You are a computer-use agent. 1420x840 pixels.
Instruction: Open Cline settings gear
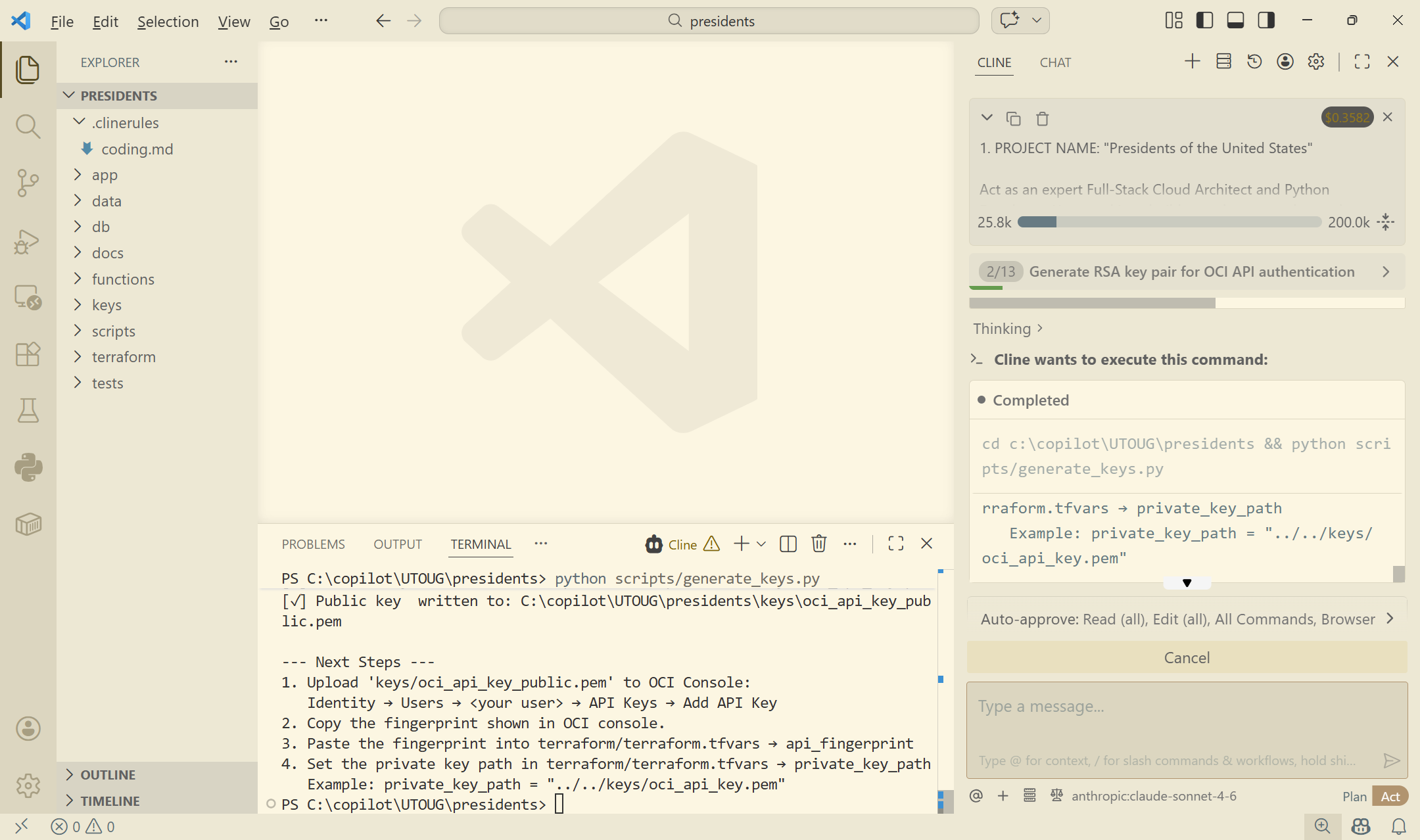tap(1316, 62)
